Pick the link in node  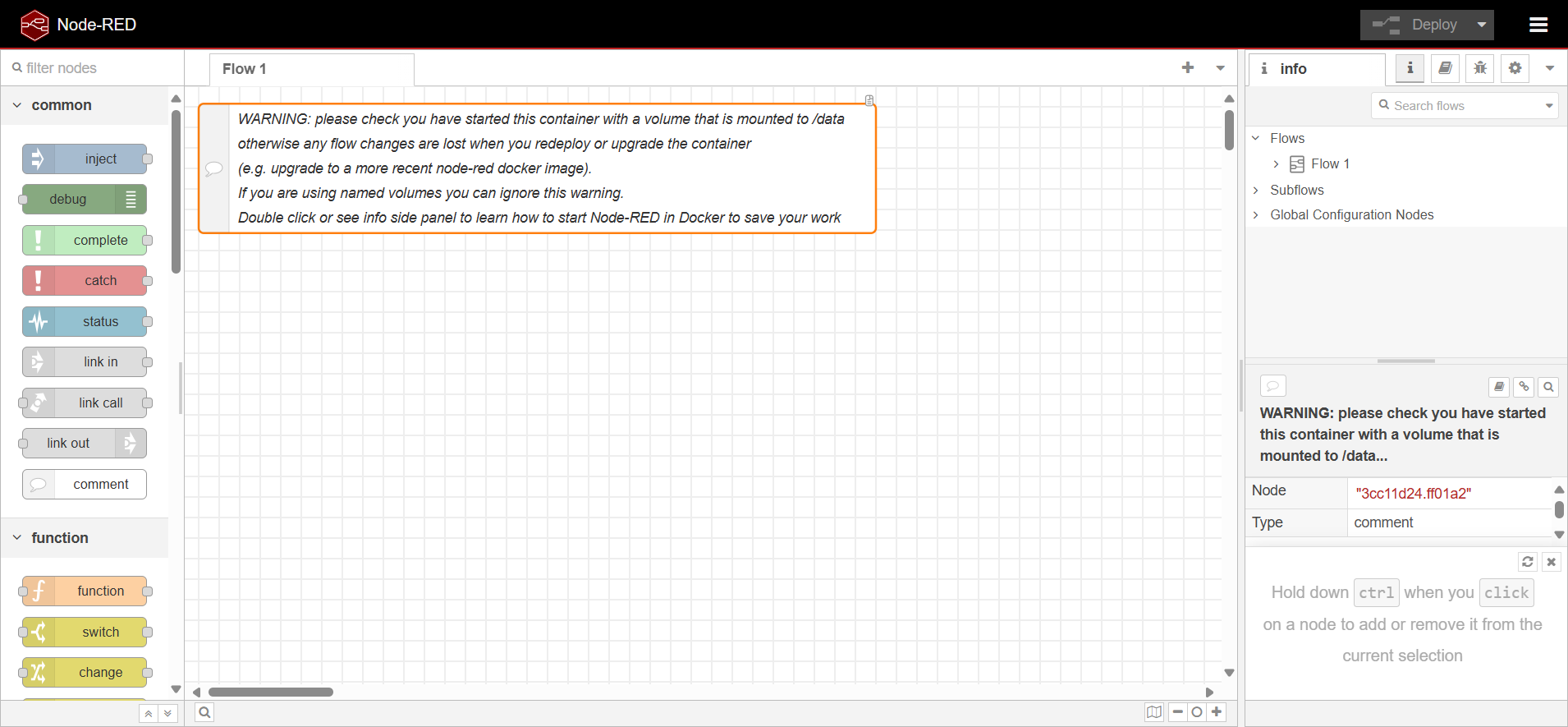[x=85, y=362]
